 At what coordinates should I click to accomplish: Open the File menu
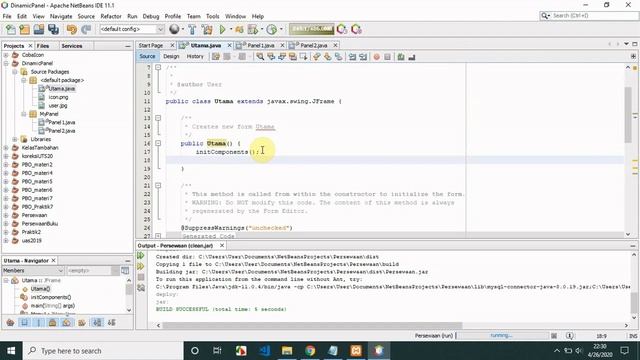[7, 16]
